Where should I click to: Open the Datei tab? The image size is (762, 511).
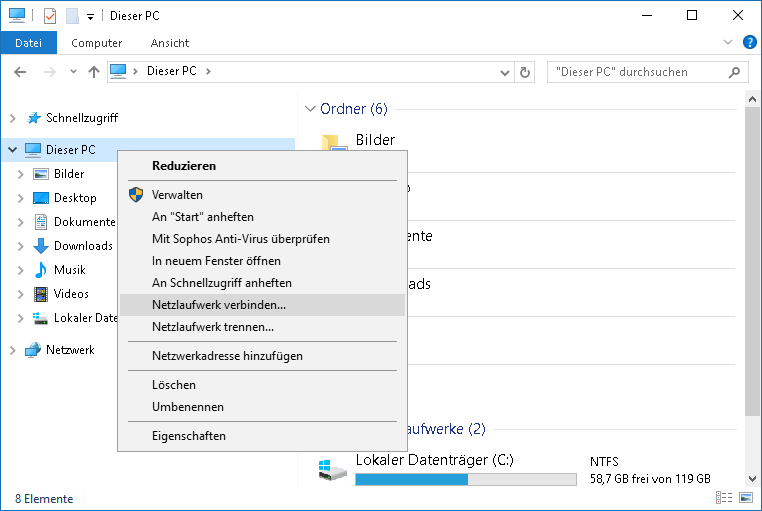click(x=28, y=43)
